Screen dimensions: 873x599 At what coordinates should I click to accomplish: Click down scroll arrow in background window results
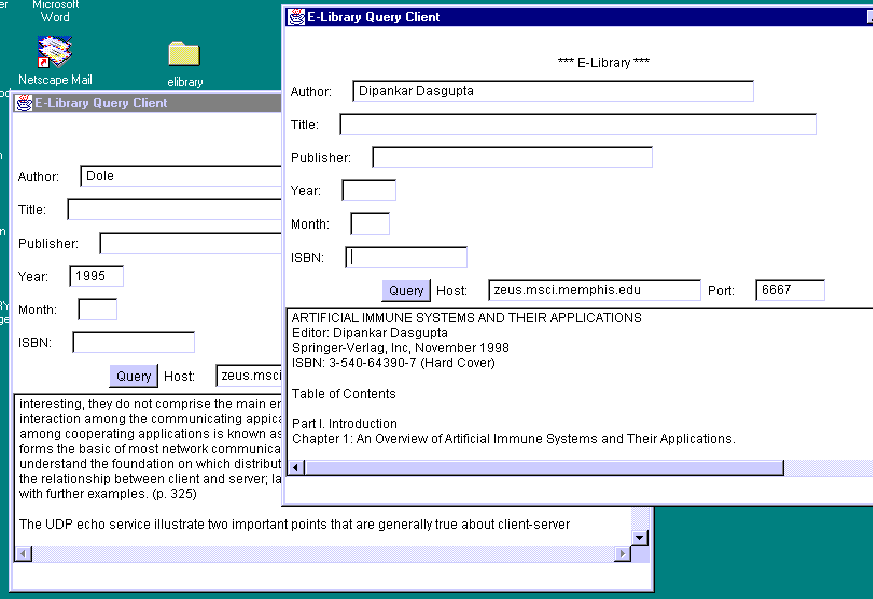click(x=640, y=538)
